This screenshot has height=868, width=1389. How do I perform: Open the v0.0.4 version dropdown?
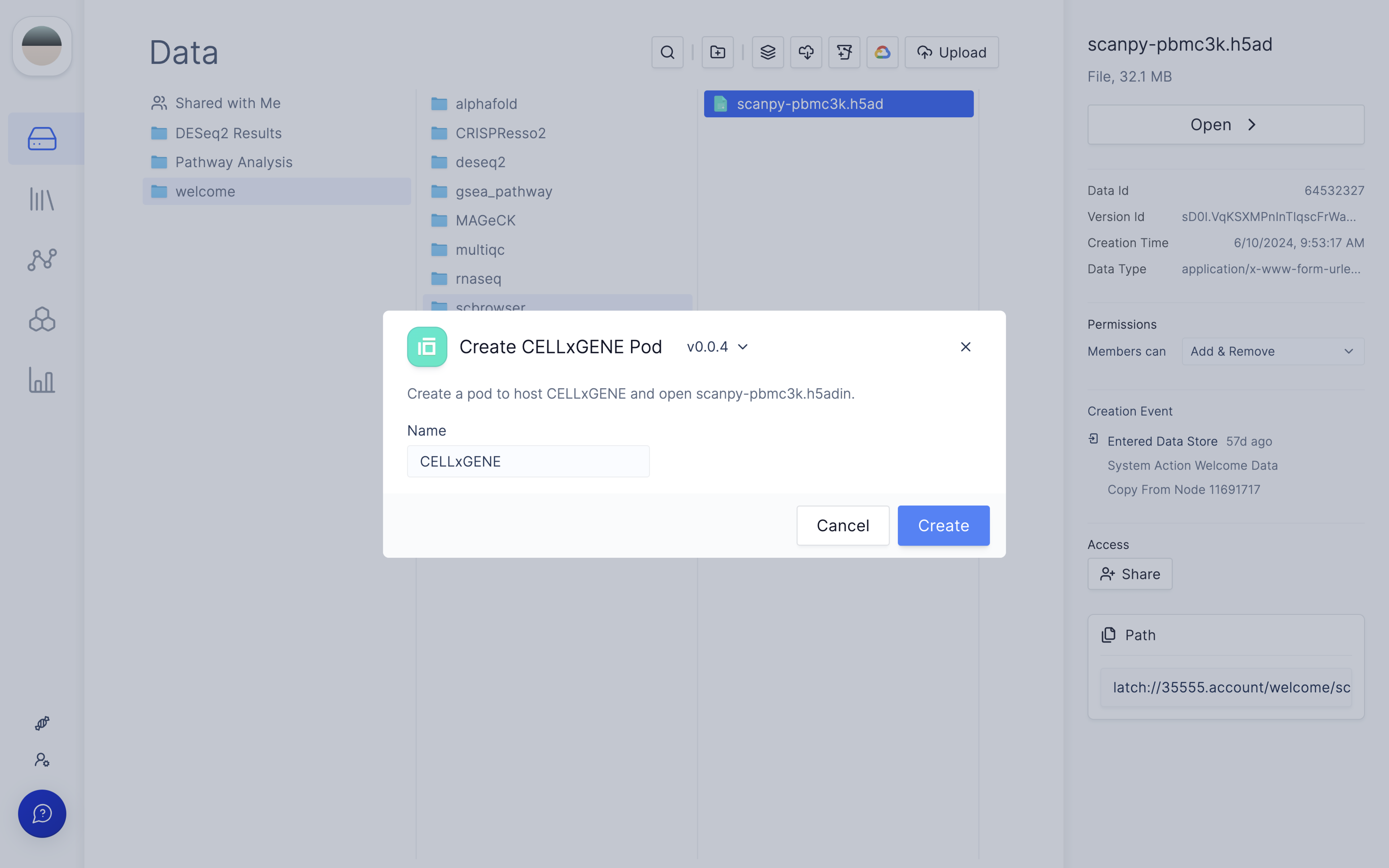pyautogui.click(x=717, y=347)
